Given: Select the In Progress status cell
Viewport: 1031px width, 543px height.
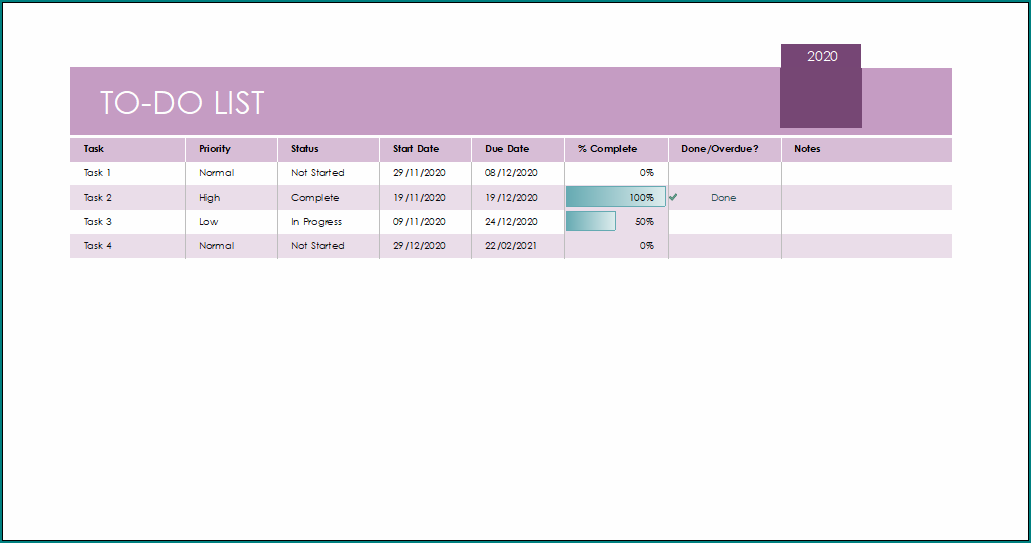Looking at the screenshot, I should tap(316, 222).
